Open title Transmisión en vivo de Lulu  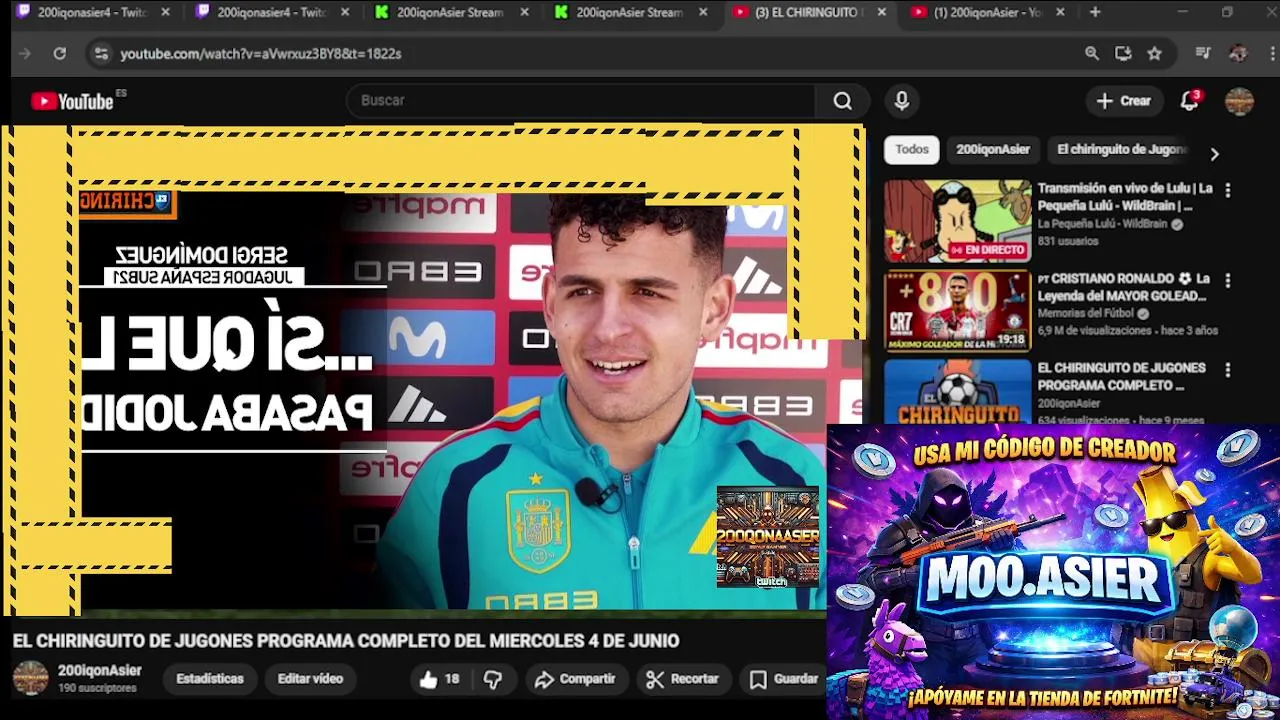pos(1124,197)
